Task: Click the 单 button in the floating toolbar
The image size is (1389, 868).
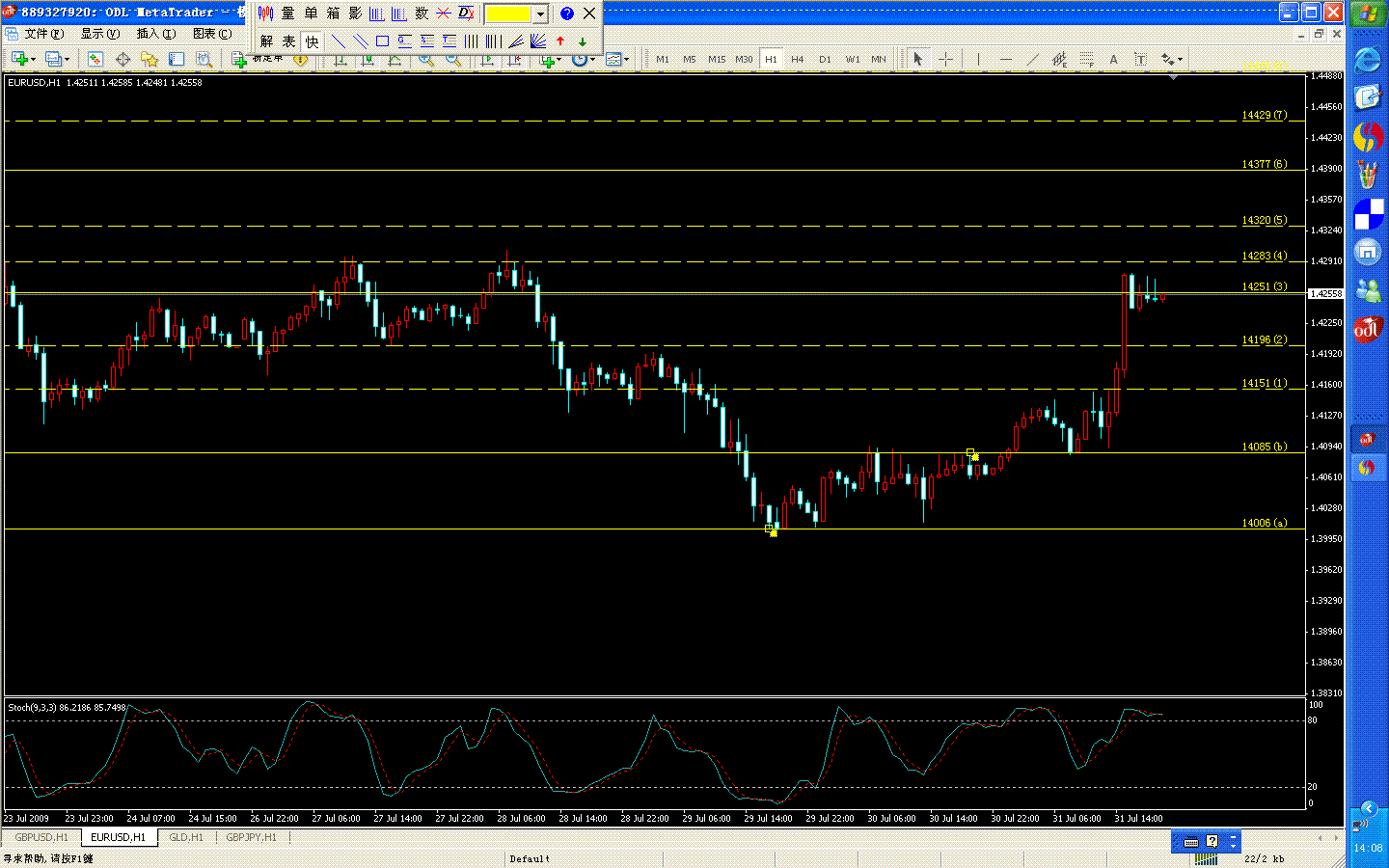Action: 311,14
